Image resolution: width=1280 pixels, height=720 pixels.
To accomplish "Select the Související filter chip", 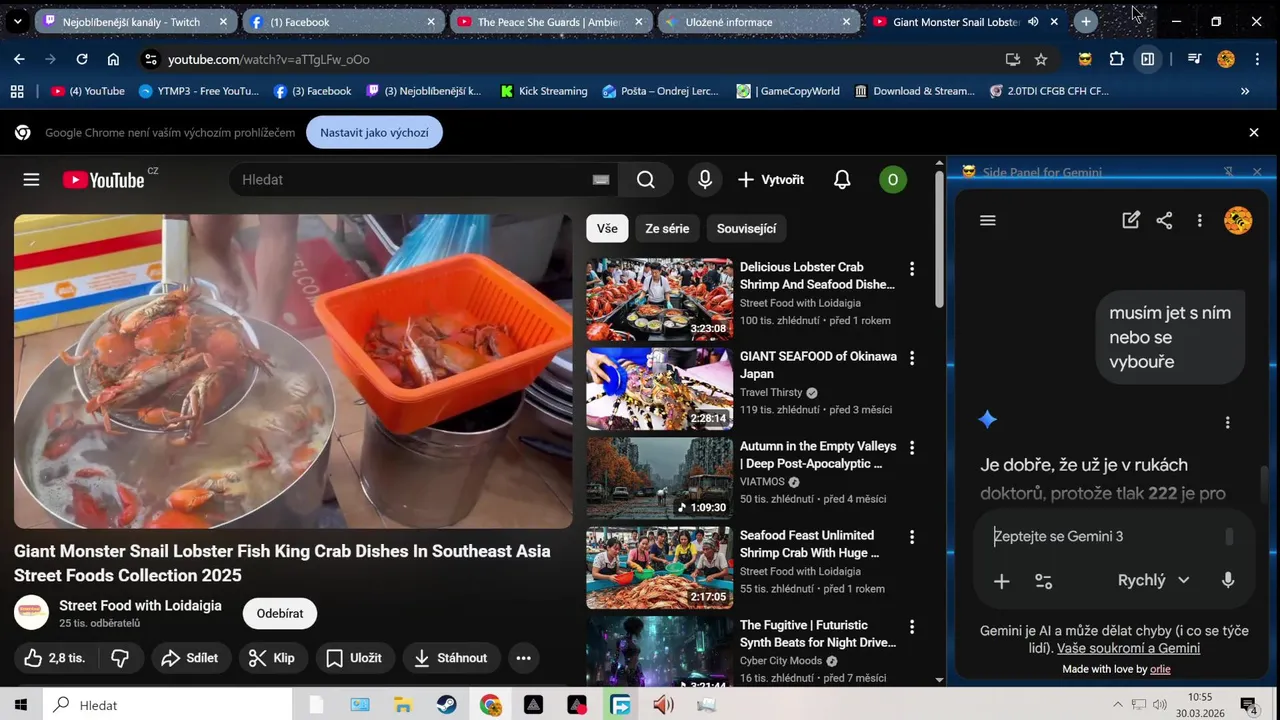I will click(746, 229).
